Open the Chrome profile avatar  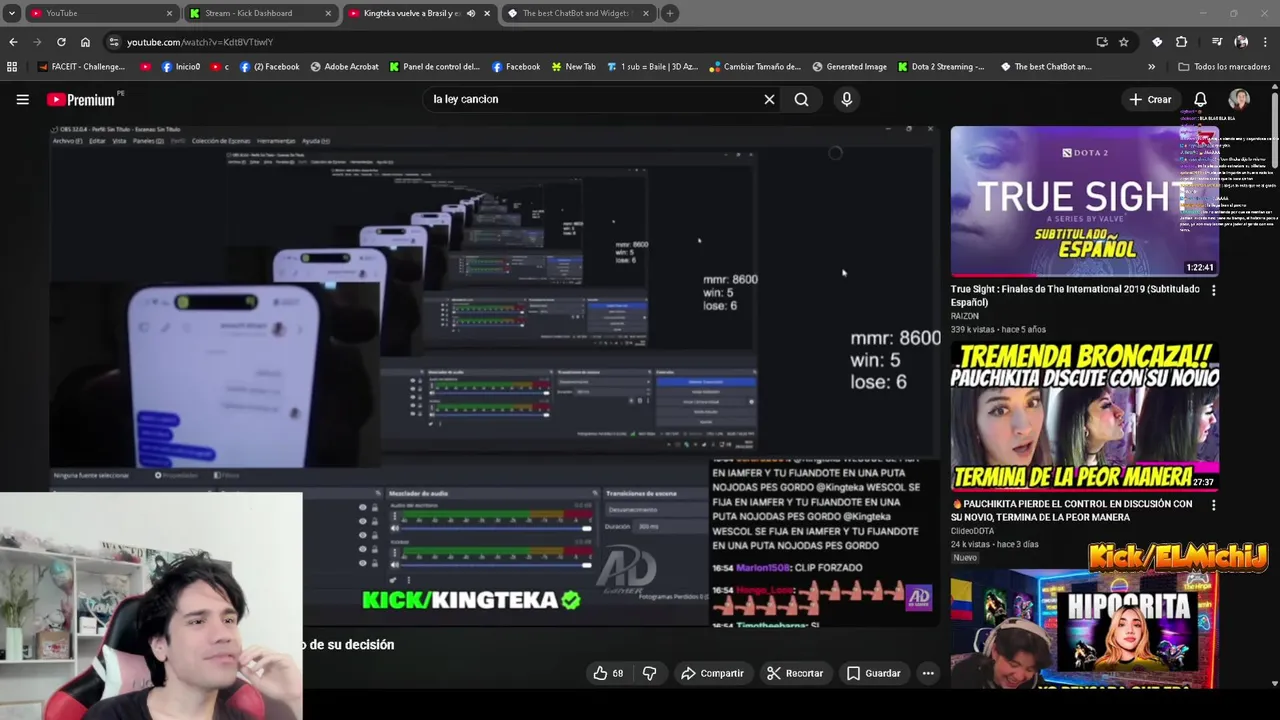(x=1241, y=42)
